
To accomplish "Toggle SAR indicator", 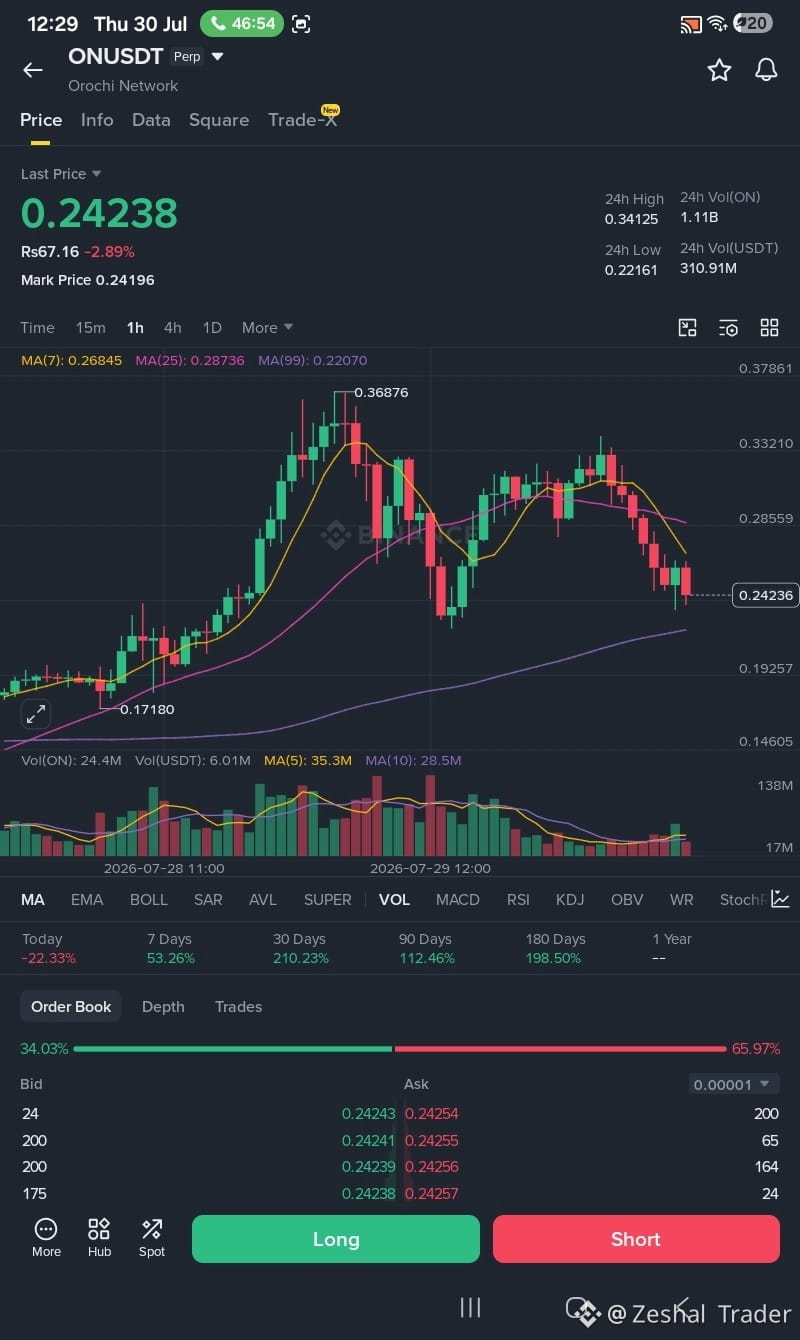I will [208, 900].
